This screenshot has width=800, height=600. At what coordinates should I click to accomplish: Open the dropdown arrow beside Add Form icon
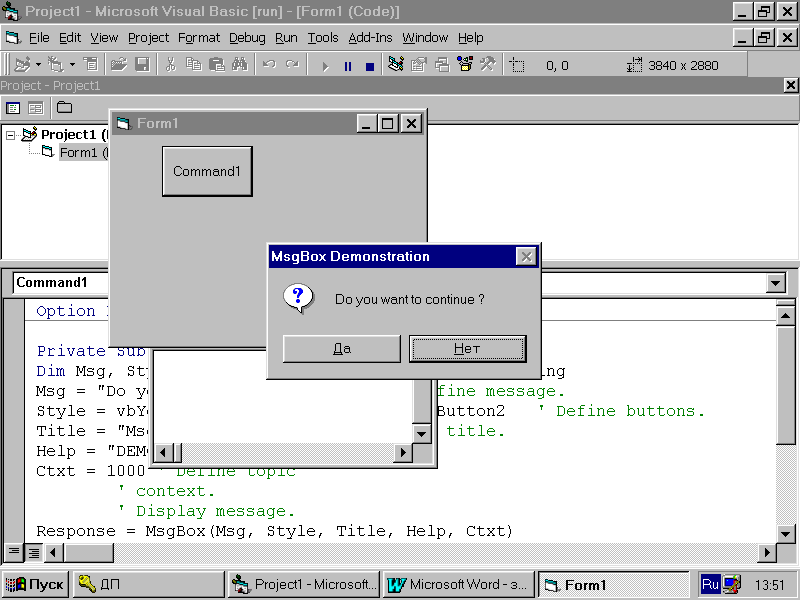click(72, 65)
